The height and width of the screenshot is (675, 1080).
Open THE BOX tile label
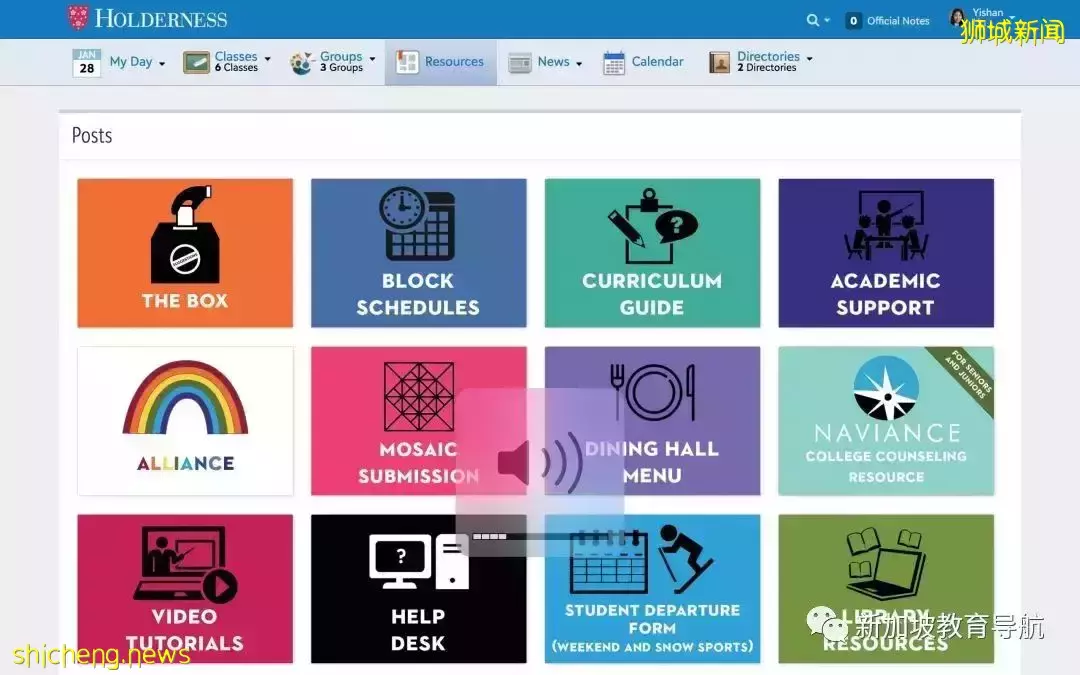185,301
